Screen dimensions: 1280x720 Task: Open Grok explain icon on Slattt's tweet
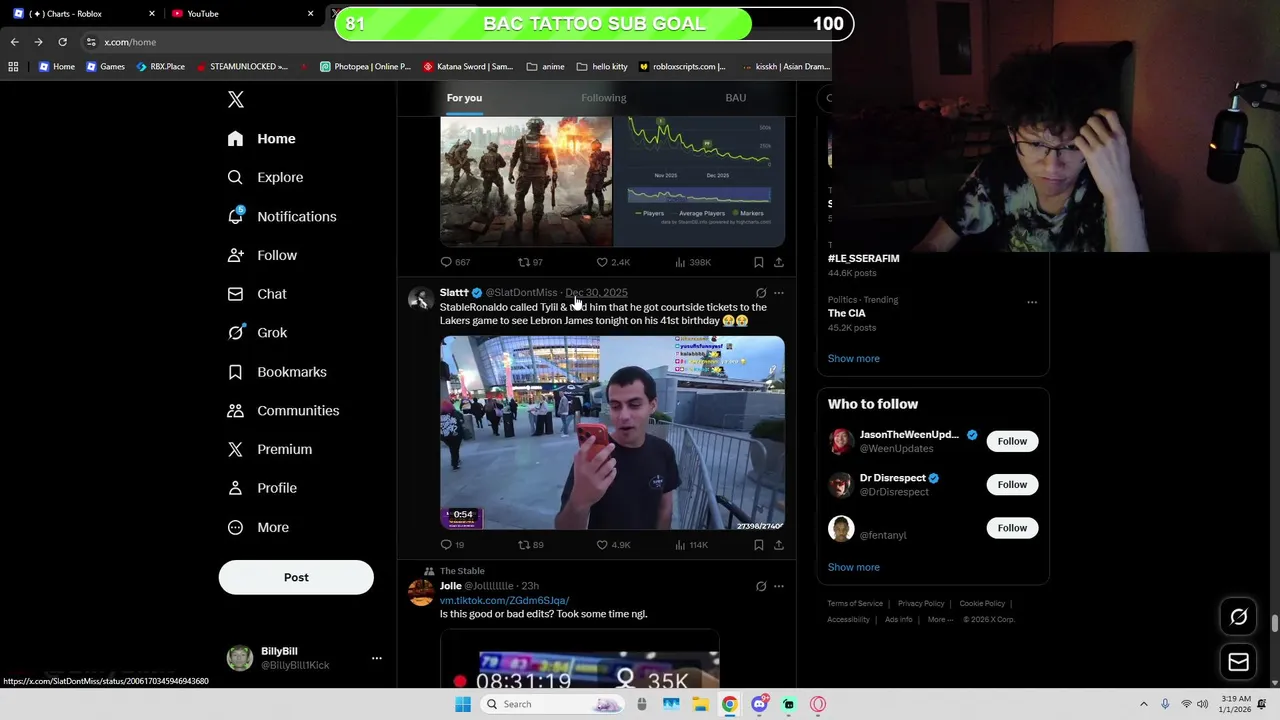coord(761,293)
